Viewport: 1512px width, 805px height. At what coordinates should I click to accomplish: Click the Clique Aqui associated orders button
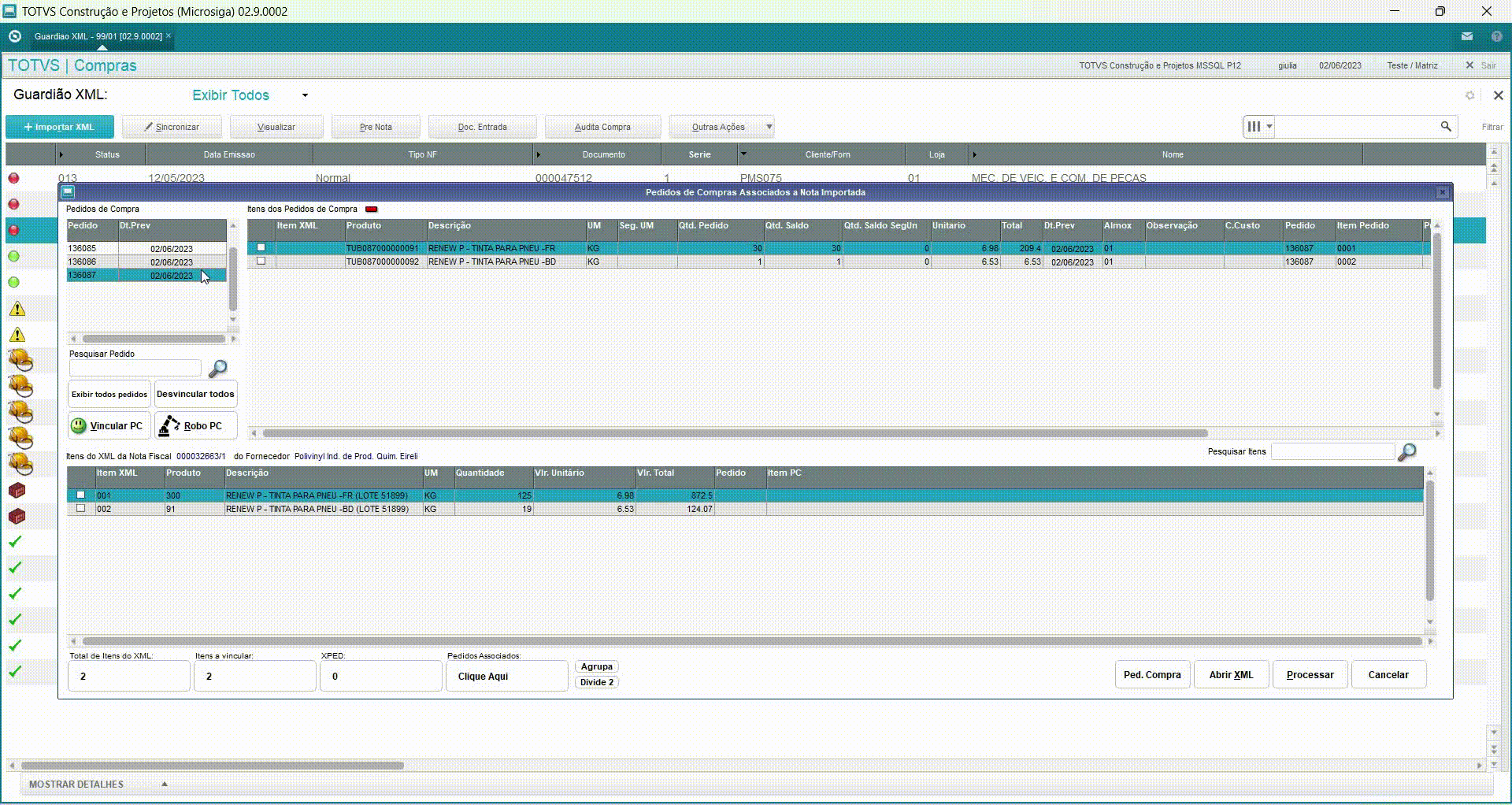coord(506,676)
